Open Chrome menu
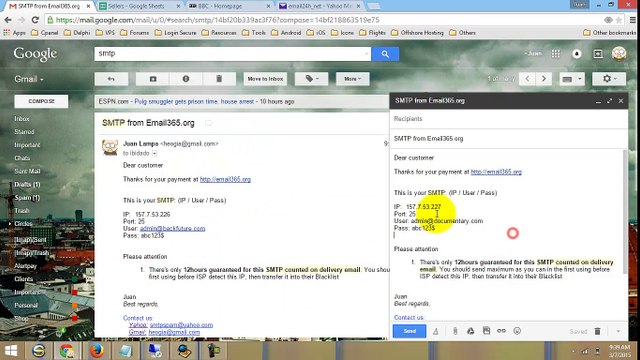This screenshot has height=360, width=640. pos(632,20)
